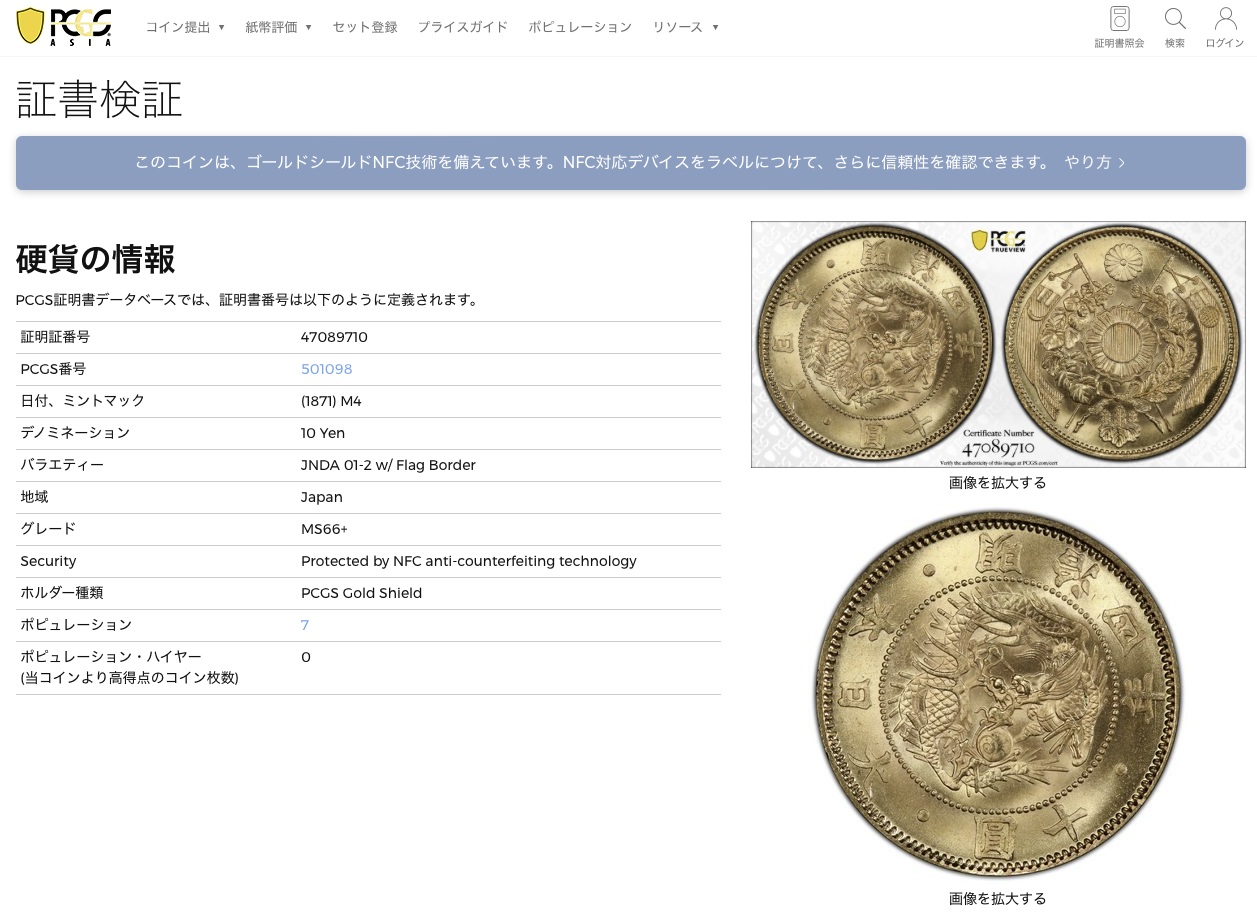
Task: Click the 検索 magnifier icon
Action: [1175, 19]
